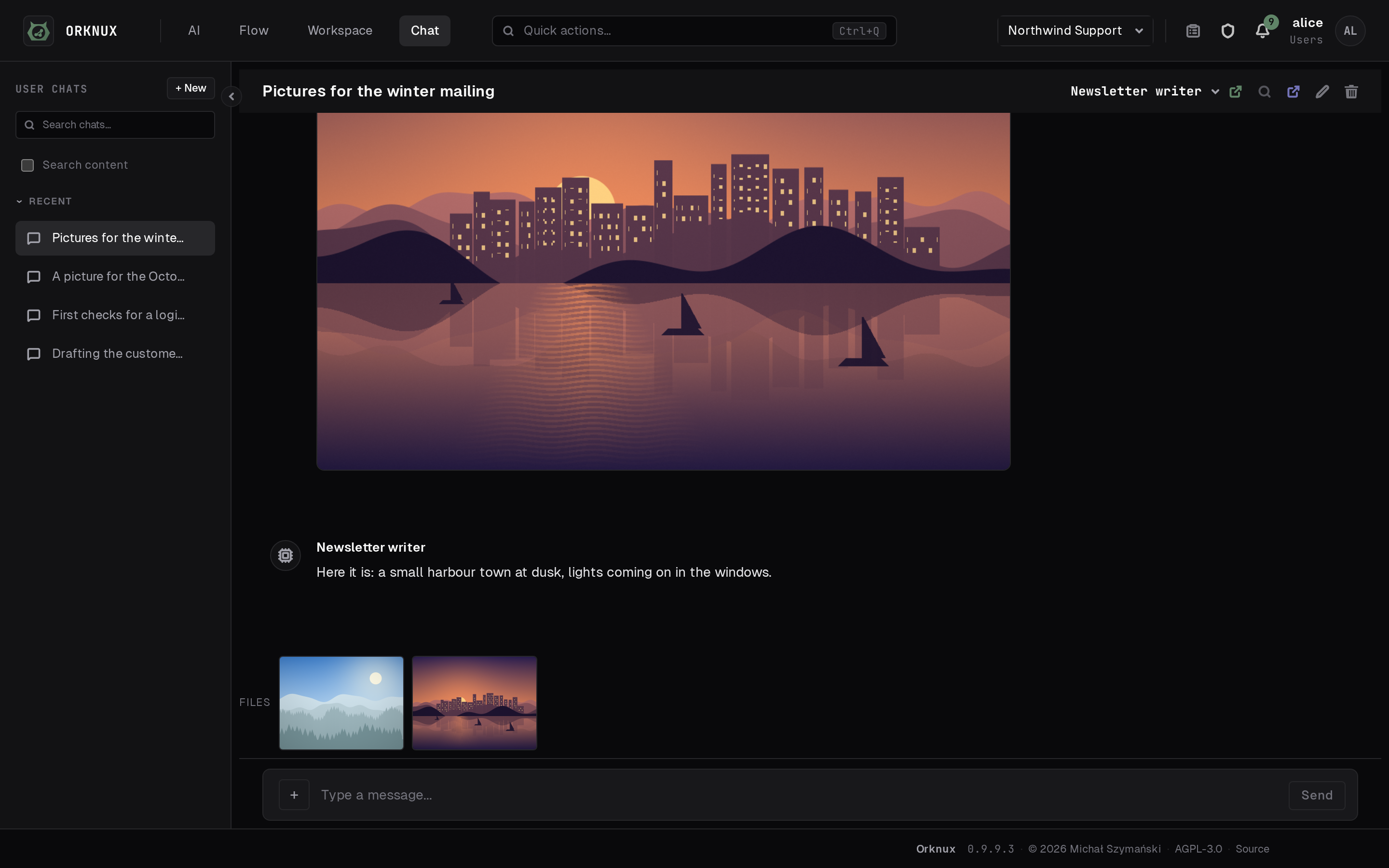The image size is (1389, 868).
Task: Open chat 'A picture for the Octo…'
Action: (115, 277)
